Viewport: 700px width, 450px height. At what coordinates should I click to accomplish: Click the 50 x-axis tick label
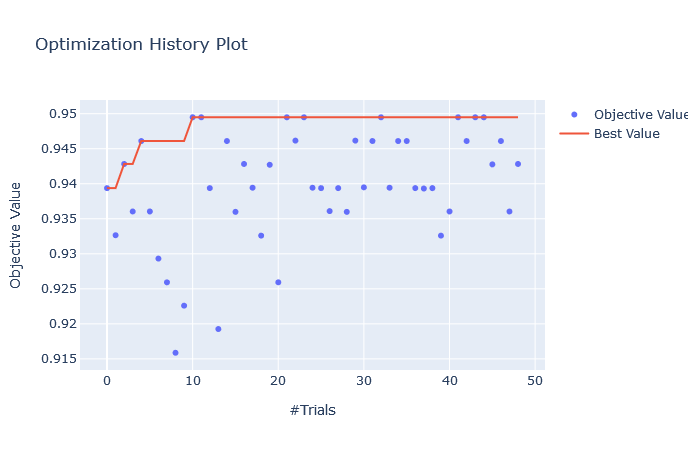(x=535, y=380)
